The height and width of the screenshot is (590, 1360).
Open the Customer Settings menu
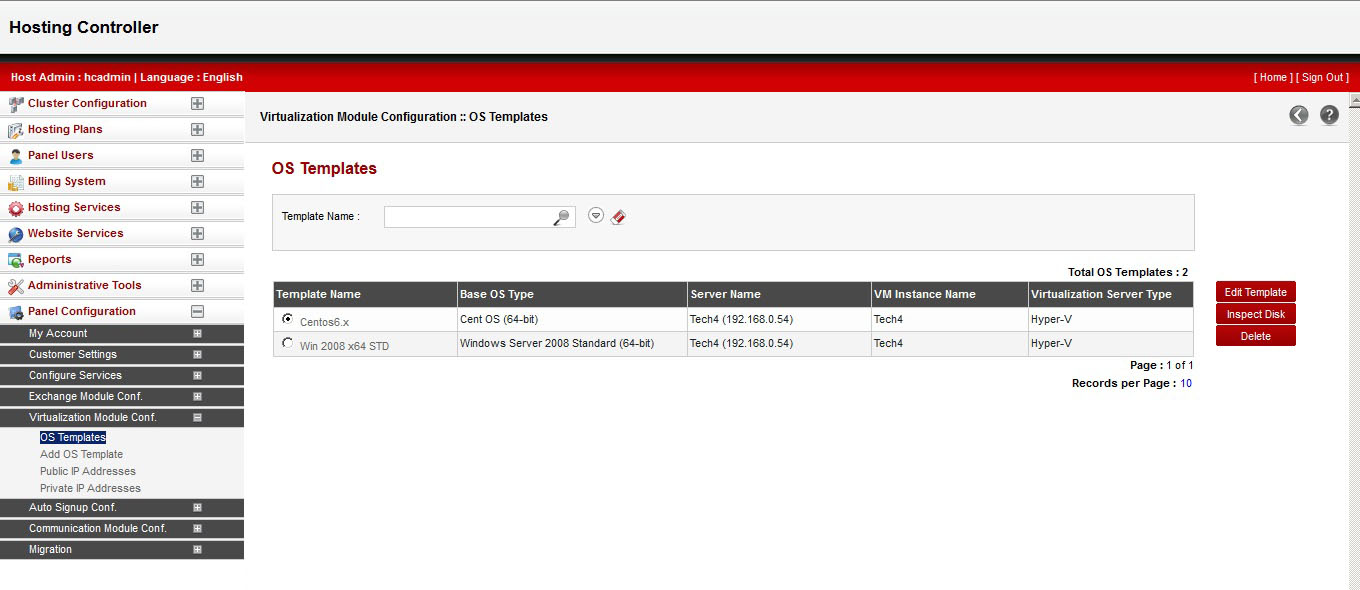(73, 354)
